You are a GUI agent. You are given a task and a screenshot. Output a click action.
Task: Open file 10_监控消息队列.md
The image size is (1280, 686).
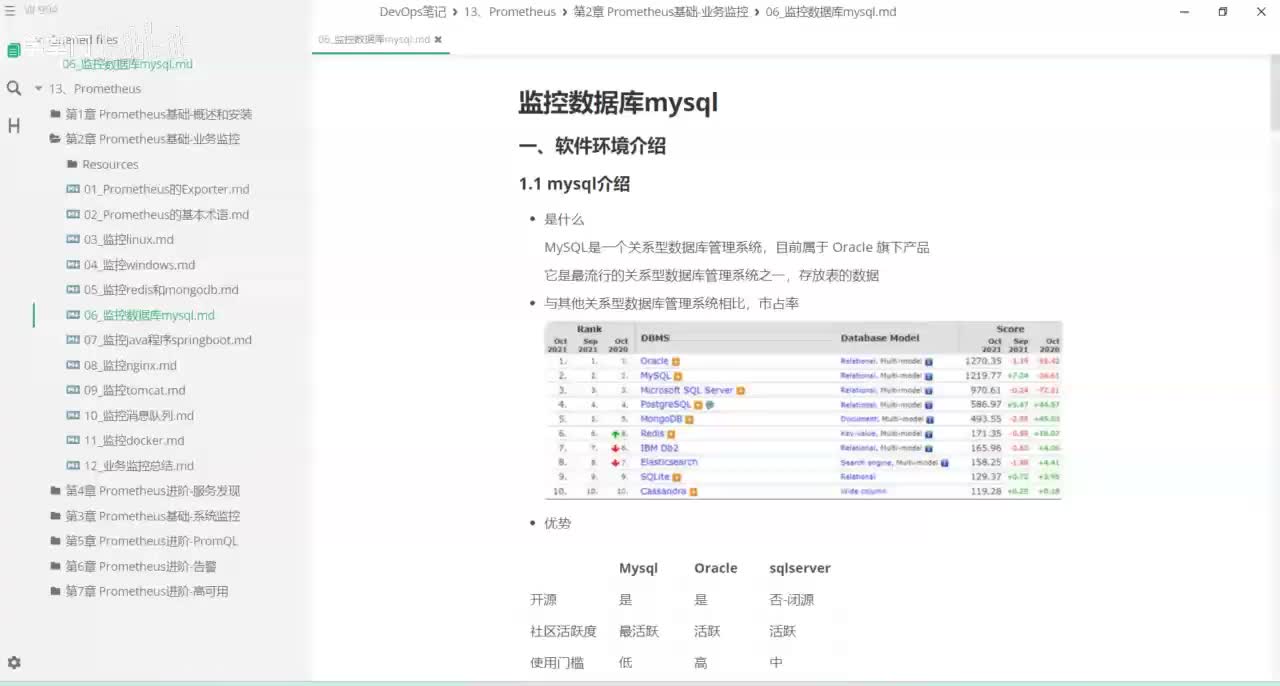(139, 415)
